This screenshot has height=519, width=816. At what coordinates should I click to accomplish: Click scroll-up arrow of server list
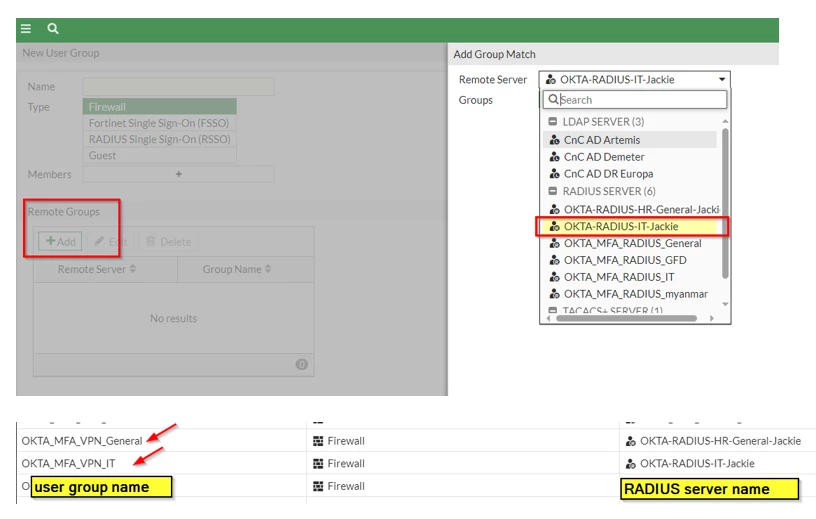(725, 121)
